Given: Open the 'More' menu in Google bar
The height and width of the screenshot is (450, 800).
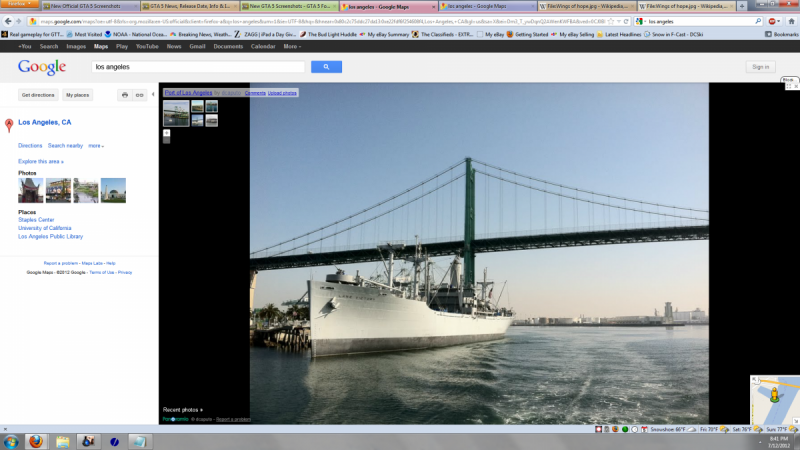Looking at the screenshot, I should [x=291, y=46].
